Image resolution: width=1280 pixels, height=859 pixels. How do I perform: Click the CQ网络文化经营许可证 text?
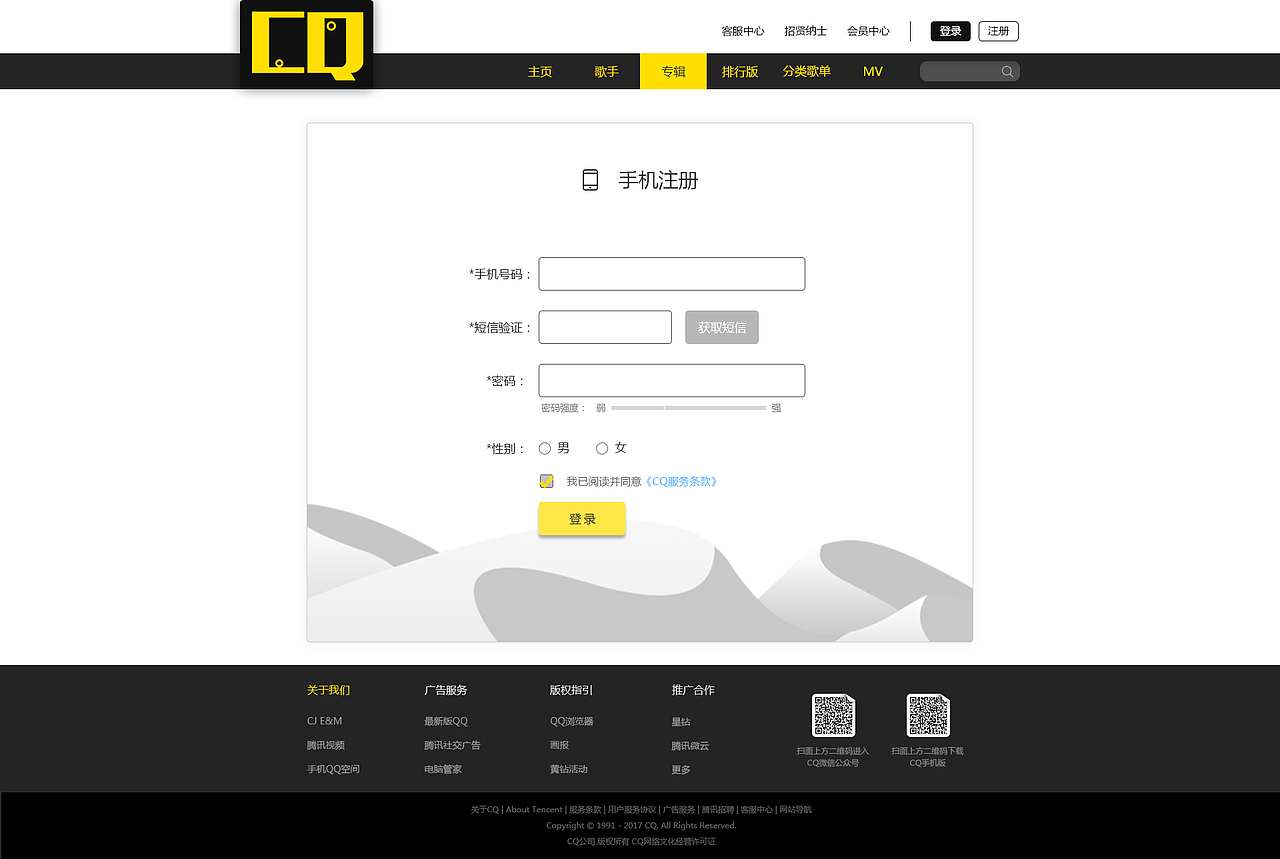click(674, 842)
